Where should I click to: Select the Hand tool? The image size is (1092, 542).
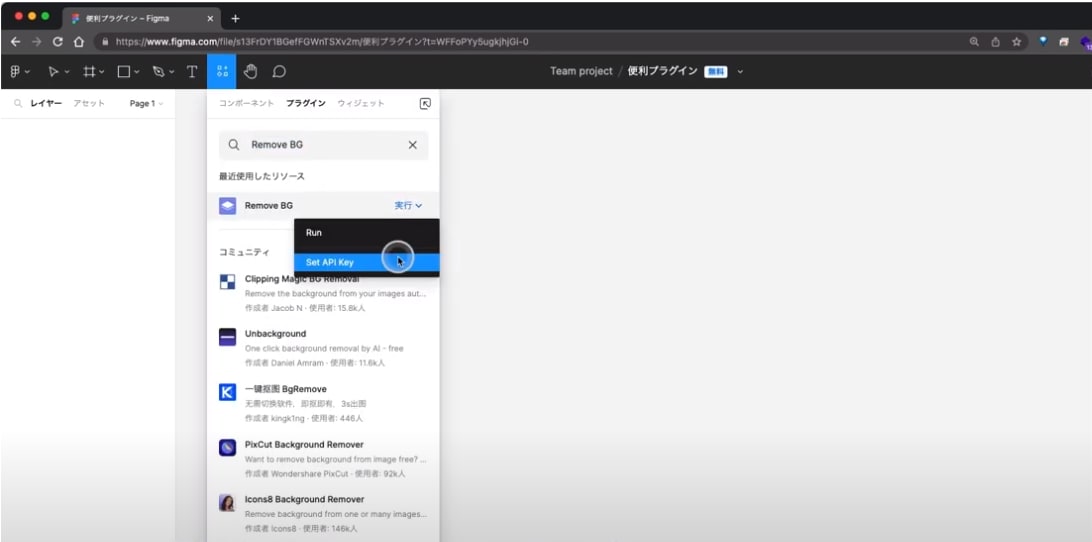pos(250,72)
